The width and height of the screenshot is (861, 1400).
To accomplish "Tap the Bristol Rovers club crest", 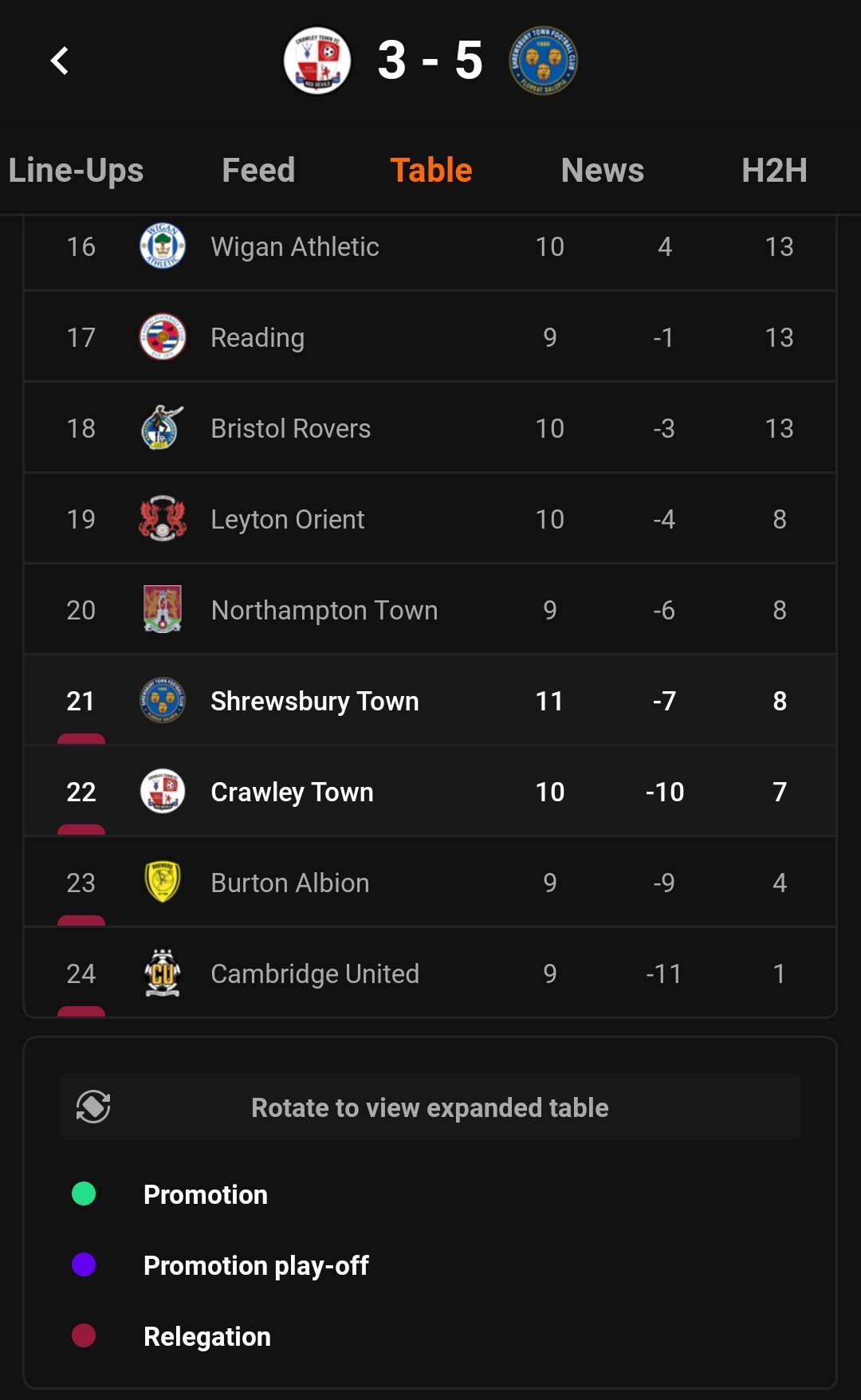I will 163,427.
